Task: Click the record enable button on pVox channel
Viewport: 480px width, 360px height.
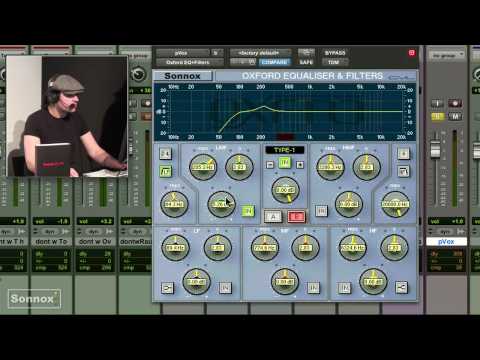Action: click(x=455, y=103)
